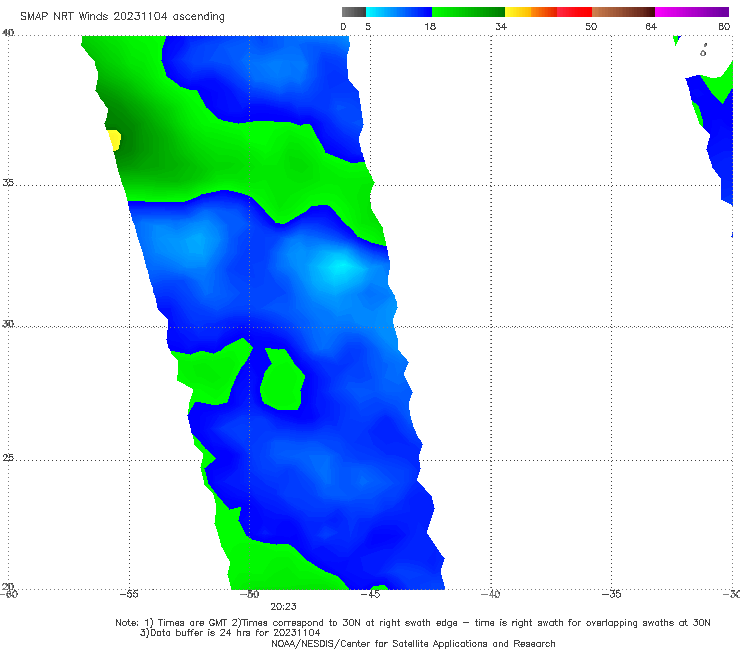Click the latitude label '35'
The width and height of the screenshot is (740, 650).
[8, 182]
